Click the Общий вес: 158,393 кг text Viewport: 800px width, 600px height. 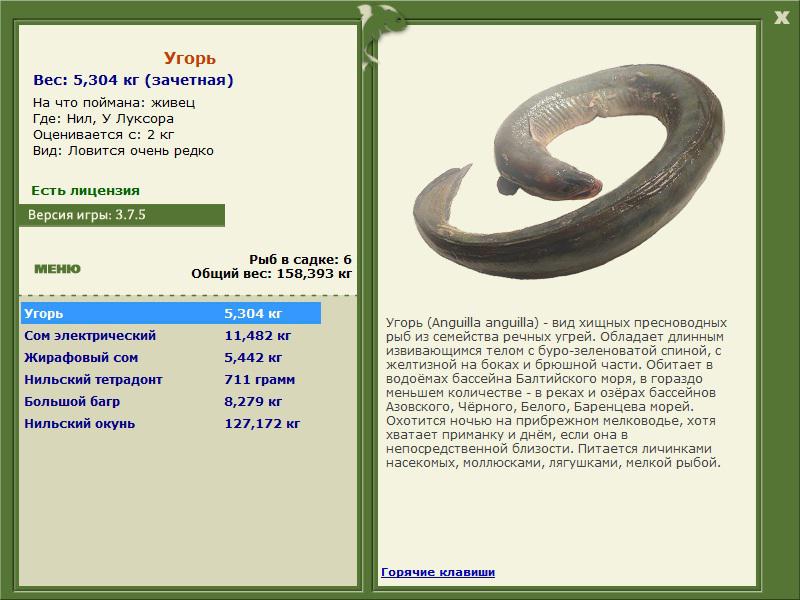coord(271,274)
